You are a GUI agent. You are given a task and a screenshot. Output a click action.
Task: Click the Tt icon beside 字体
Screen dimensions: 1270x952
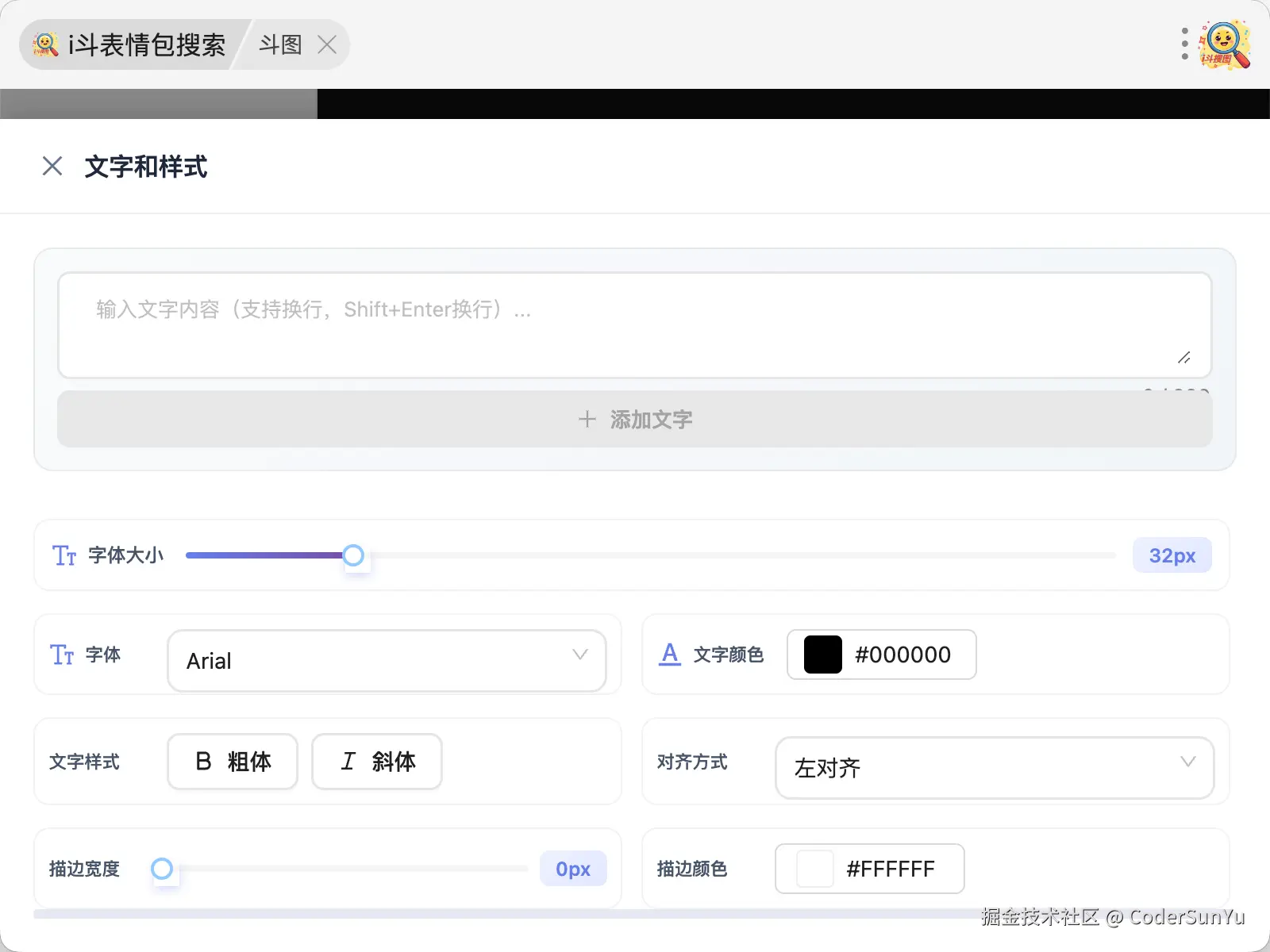tap(62, 655)
